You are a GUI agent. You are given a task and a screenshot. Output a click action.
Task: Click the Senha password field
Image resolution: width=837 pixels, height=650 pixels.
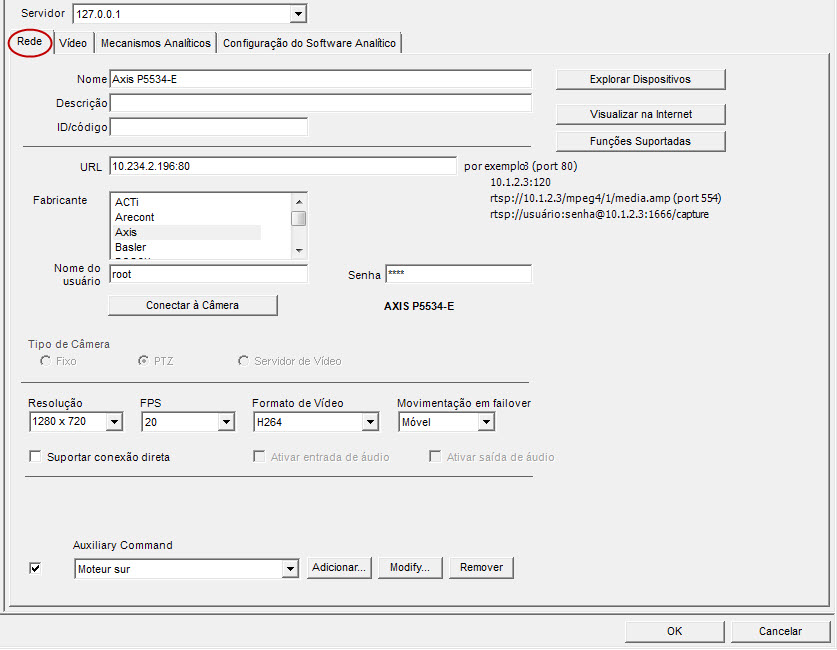click(x=459, y=274)
